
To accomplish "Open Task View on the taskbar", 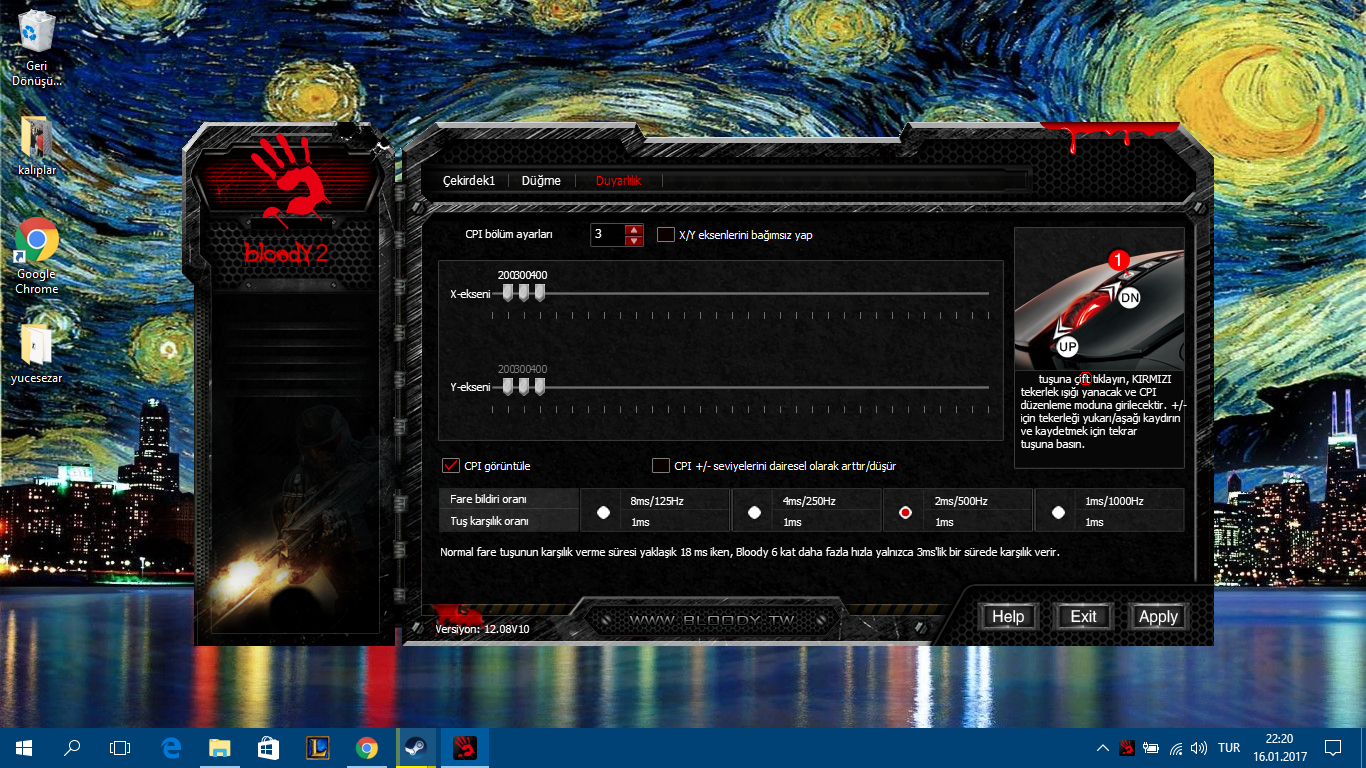I will click(120, 748).
